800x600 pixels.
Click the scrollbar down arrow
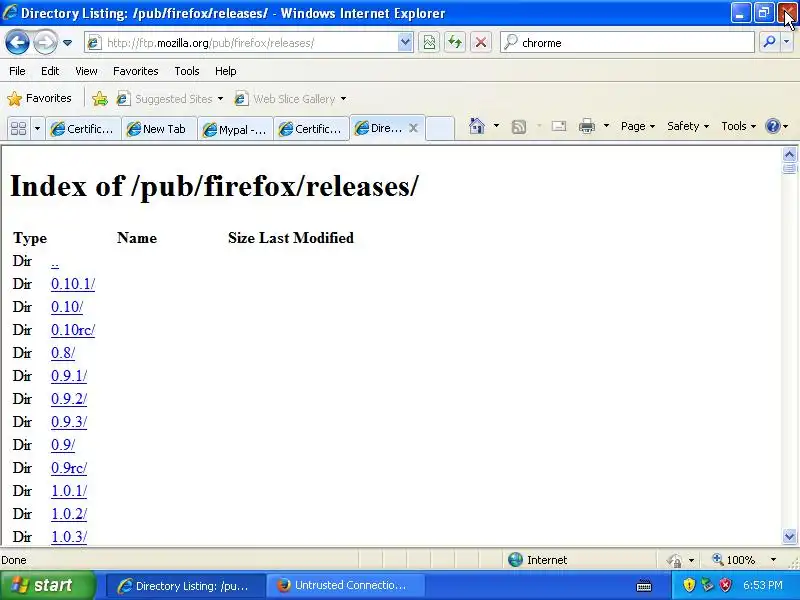[789, 536]
